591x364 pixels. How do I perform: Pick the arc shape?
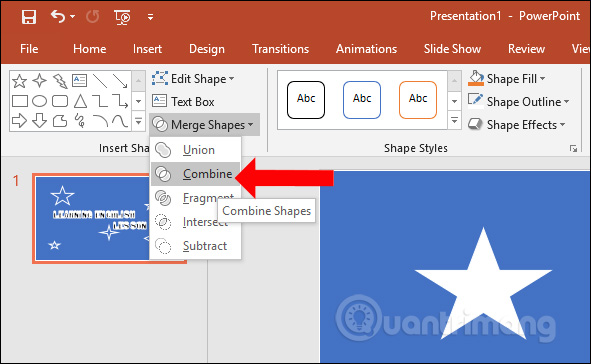point(100,121)
